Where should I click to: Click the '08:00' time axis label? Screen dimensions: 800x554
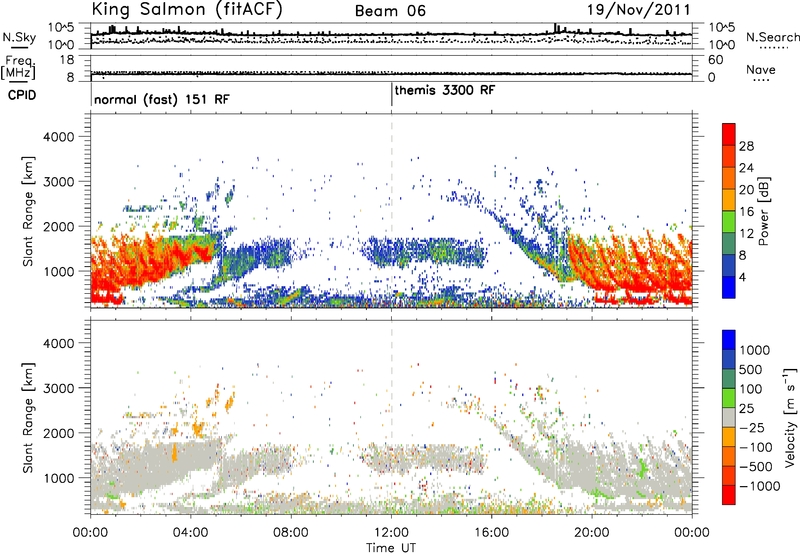(291, 533)
